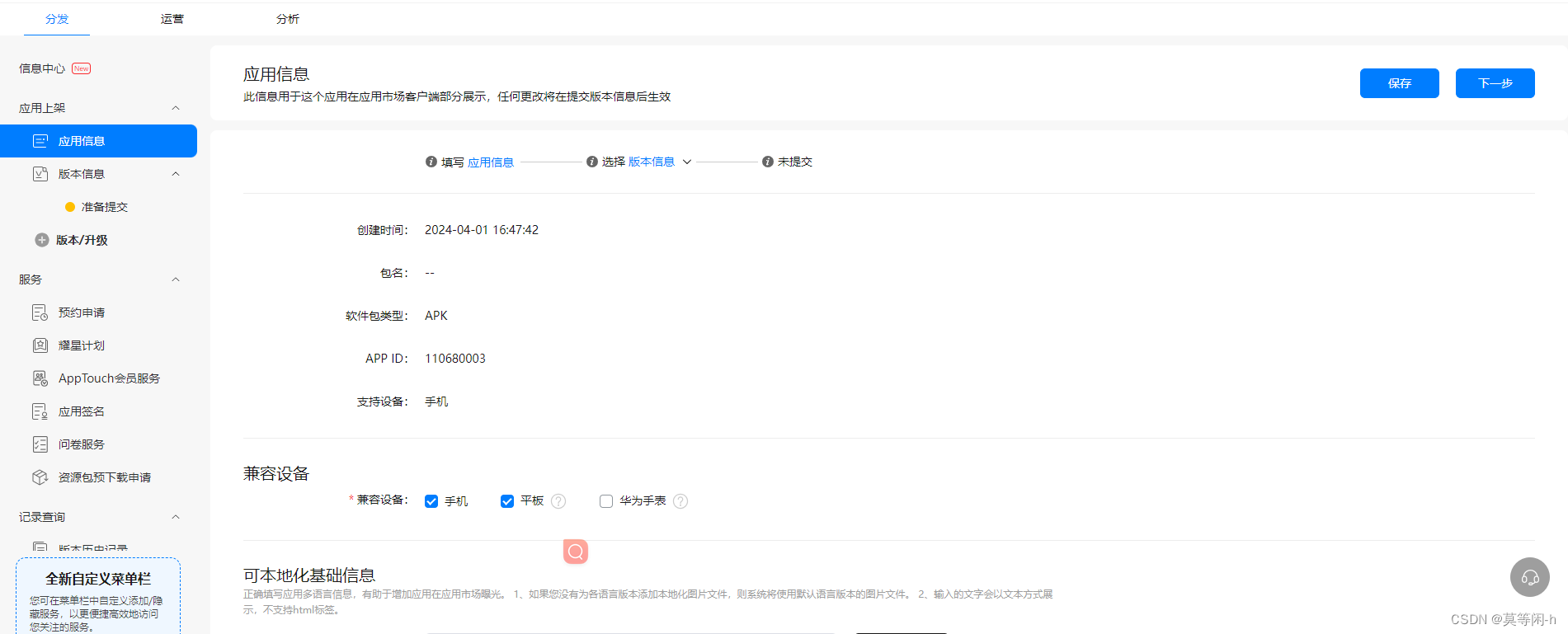Image resolution: width=1568 pixels, height=634 pixels.
Task: Open 版本/升级 in the sidebar
Action: pos(82,240)
